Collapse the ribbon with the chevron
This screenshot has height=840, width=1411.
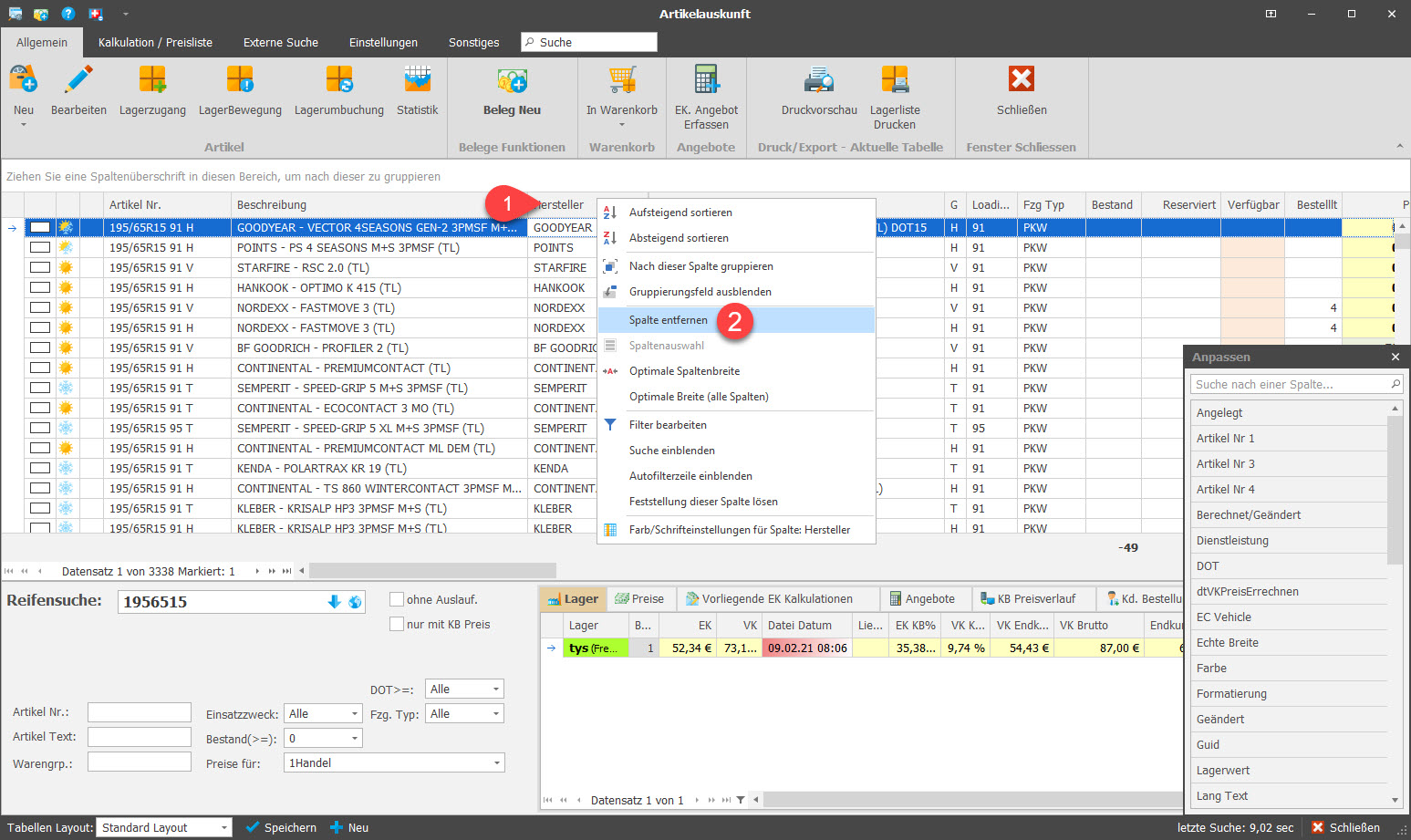click(1400, 146)
